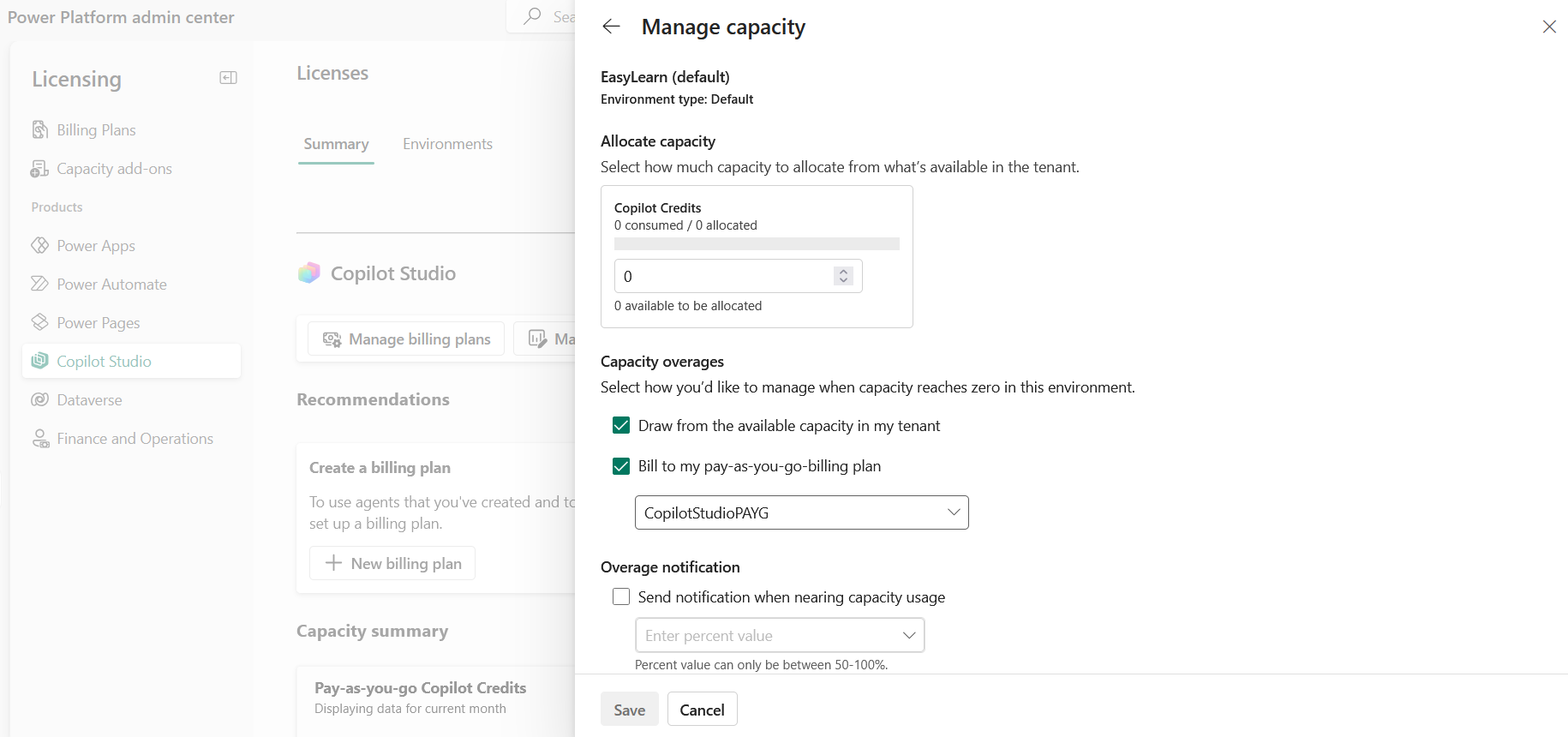Click Manage billing plans button

click(406, 339)
